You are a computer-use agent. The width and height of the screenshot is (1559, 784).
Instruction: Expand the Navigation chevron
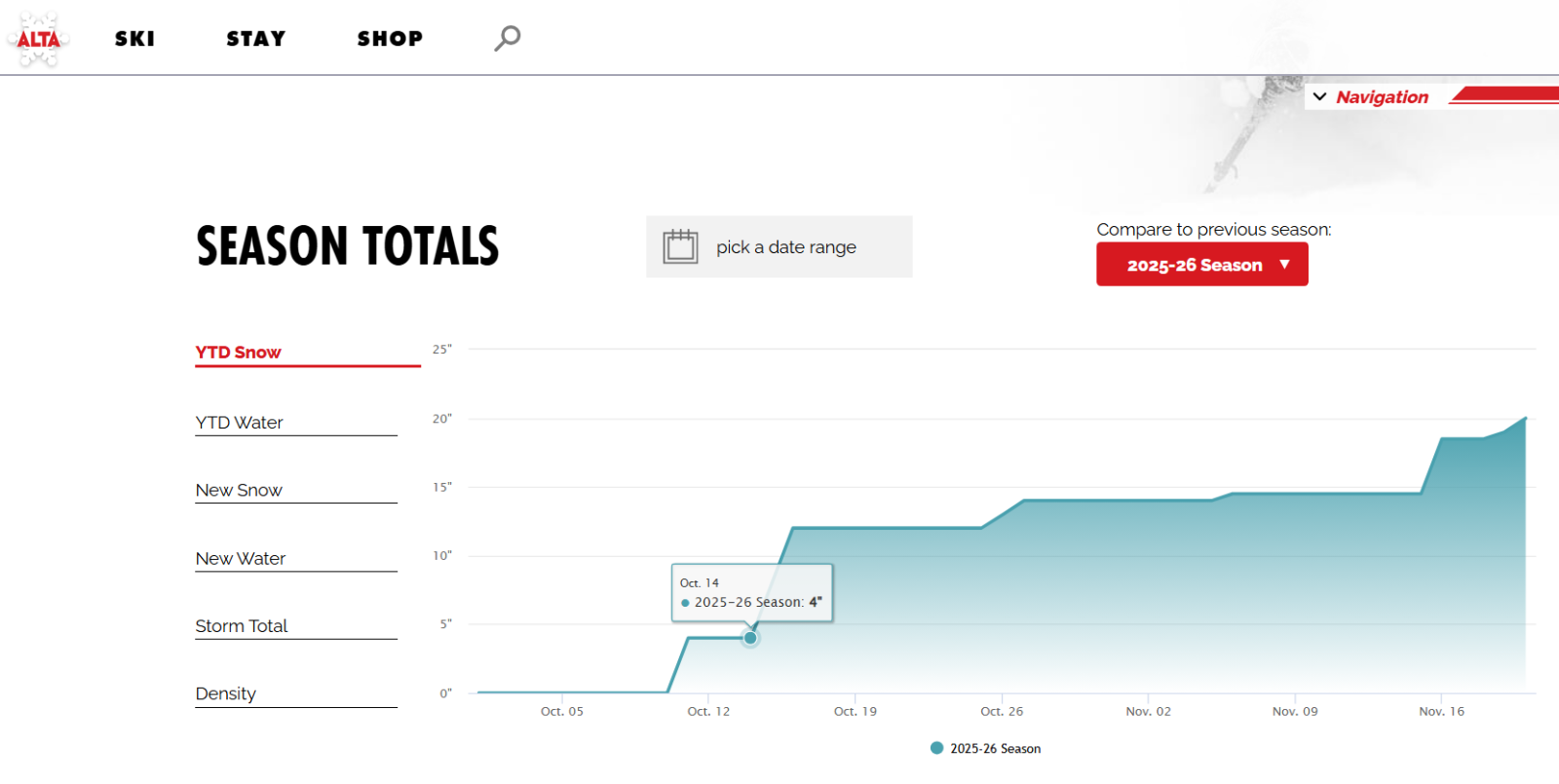[x=1320, y=96]
